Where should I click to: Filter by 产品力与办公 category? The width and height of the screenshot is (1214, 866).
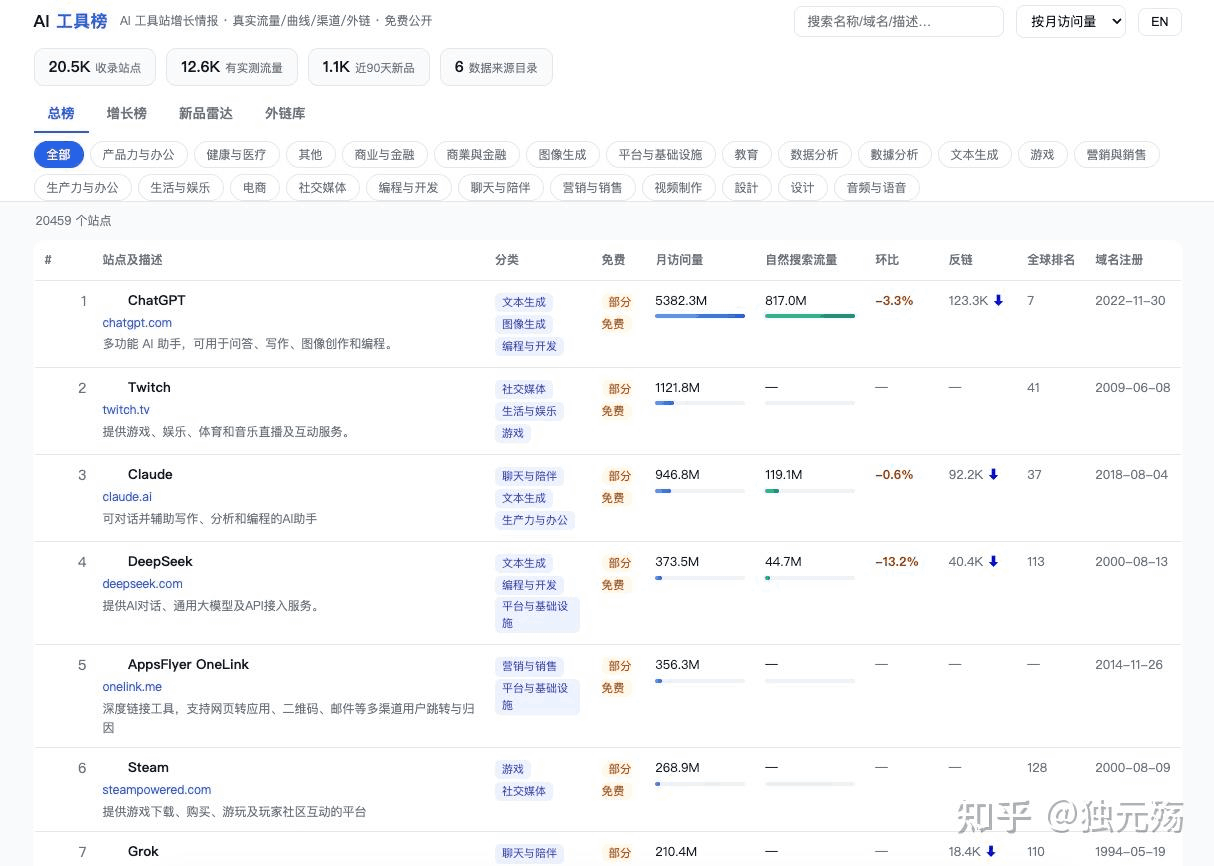138,154
